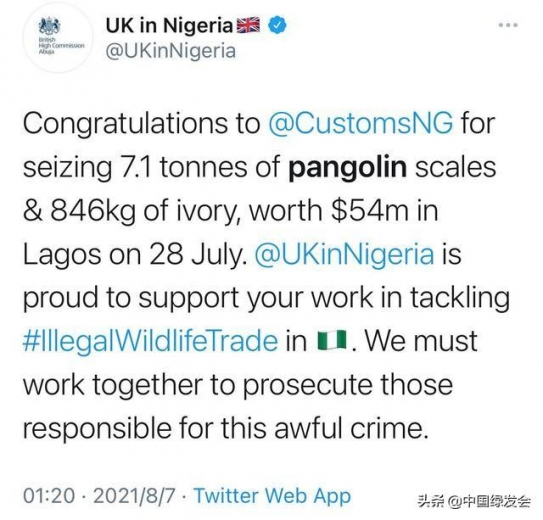543x520 pixels.
Task: Click the British High Commission profile avatar
Action: point(60,37)
